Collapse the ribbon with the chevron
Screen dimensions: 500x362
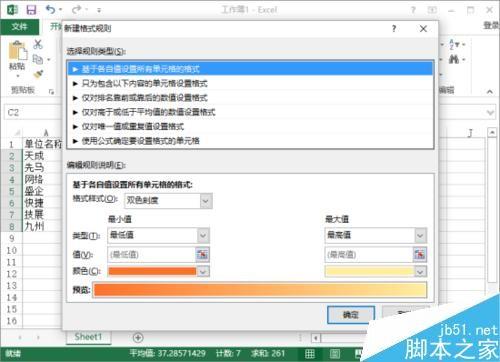coord(490,91)
